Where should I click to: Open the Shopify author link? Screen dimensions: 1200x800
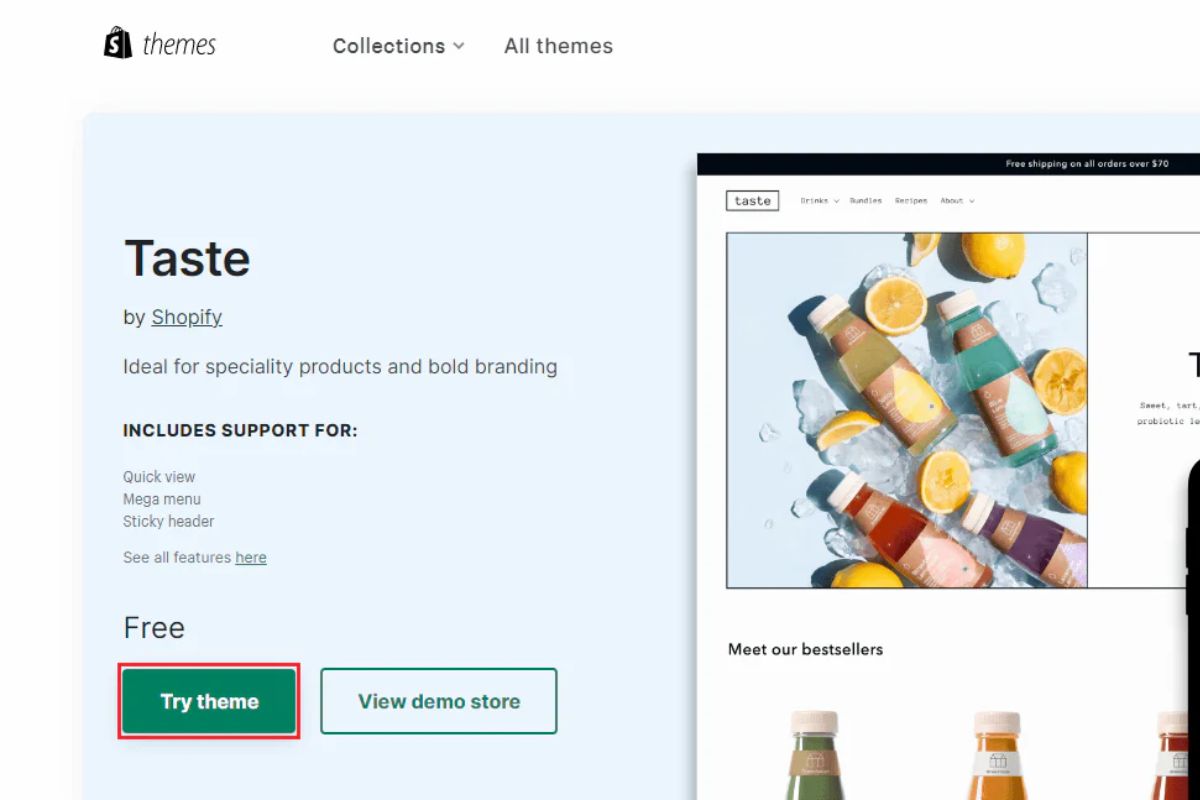186,317
